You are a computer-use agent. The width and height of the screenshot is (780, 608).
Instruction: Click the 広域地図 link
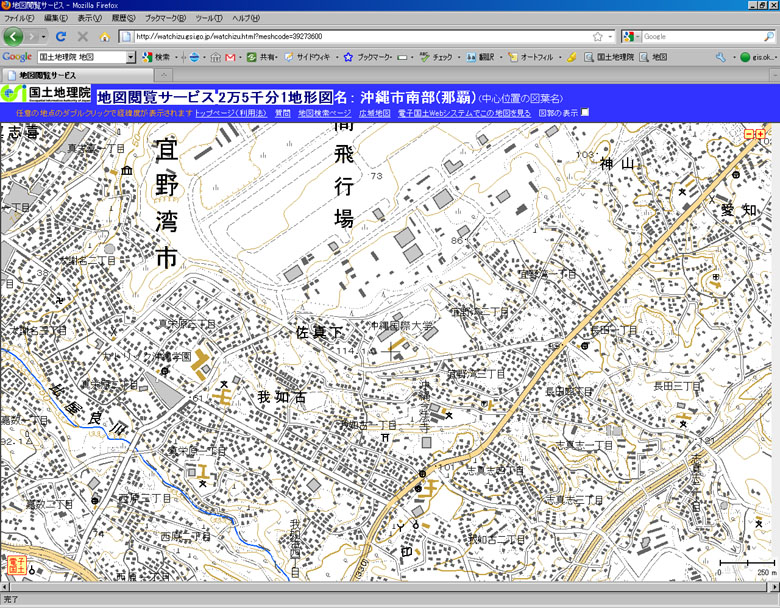click(374, 114)
